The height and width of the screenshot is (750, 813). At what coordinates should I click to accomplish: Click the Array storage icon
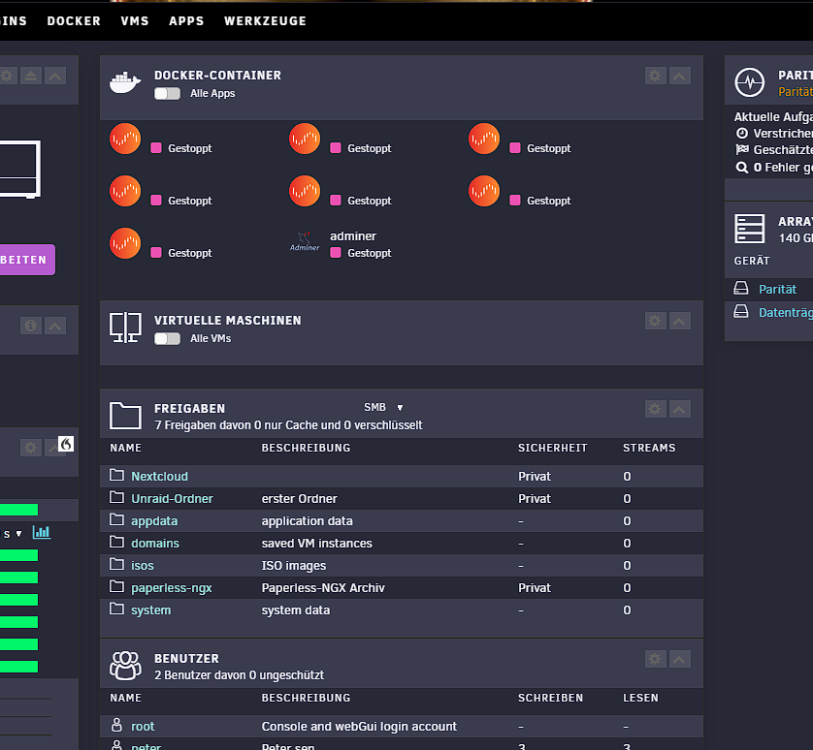click(749, 229)
